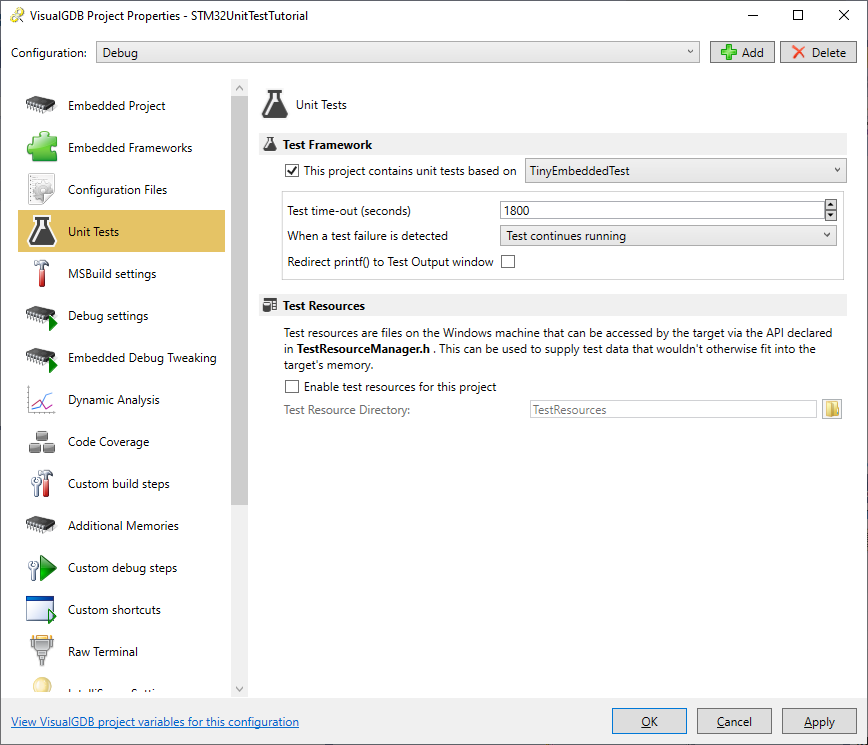The height and width of the screenshot is (745, 868).
Task: Click Add configuration button
Action: 742,52
